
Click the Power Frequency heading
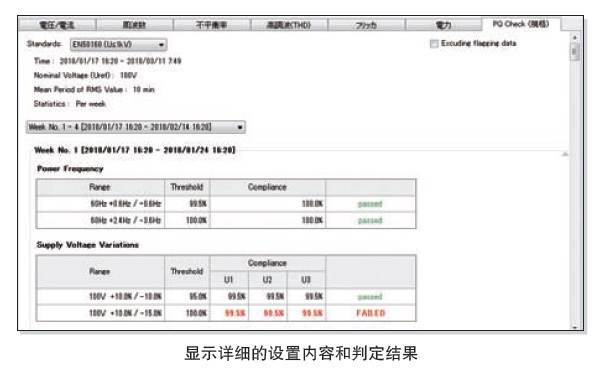(x=70, y=169)
